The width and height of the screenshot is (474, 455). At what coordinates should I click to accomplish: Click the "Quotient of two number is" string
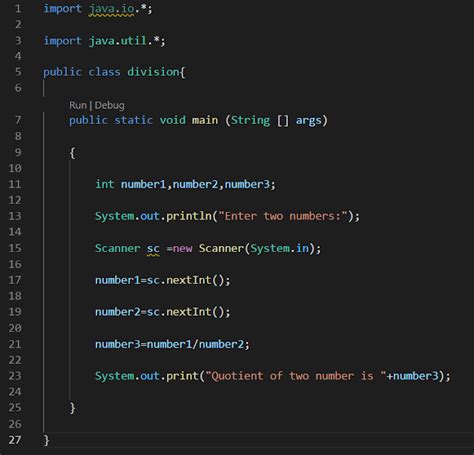(296, 376)
